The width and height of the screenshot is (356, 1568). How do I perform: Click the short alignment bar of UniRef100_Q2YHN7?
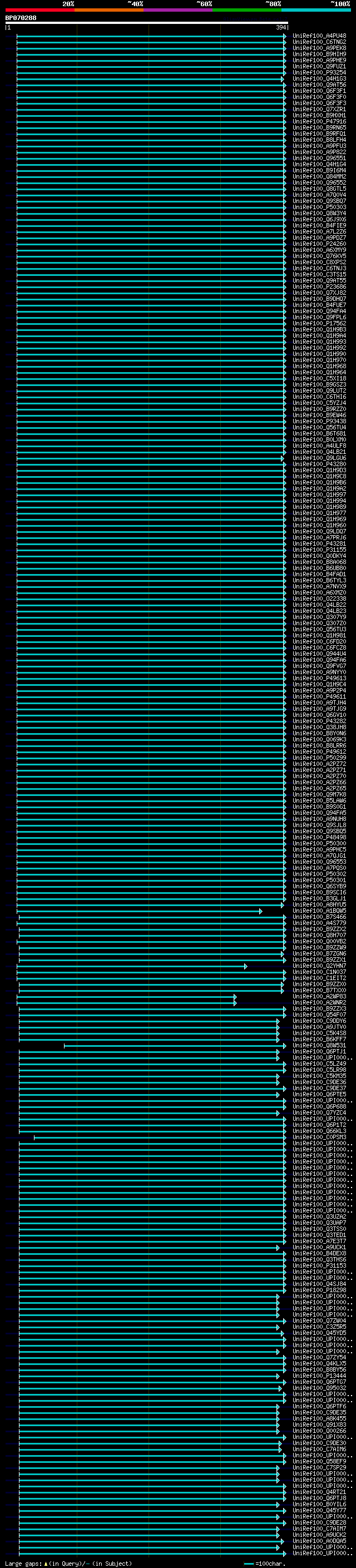click(131, 967)
